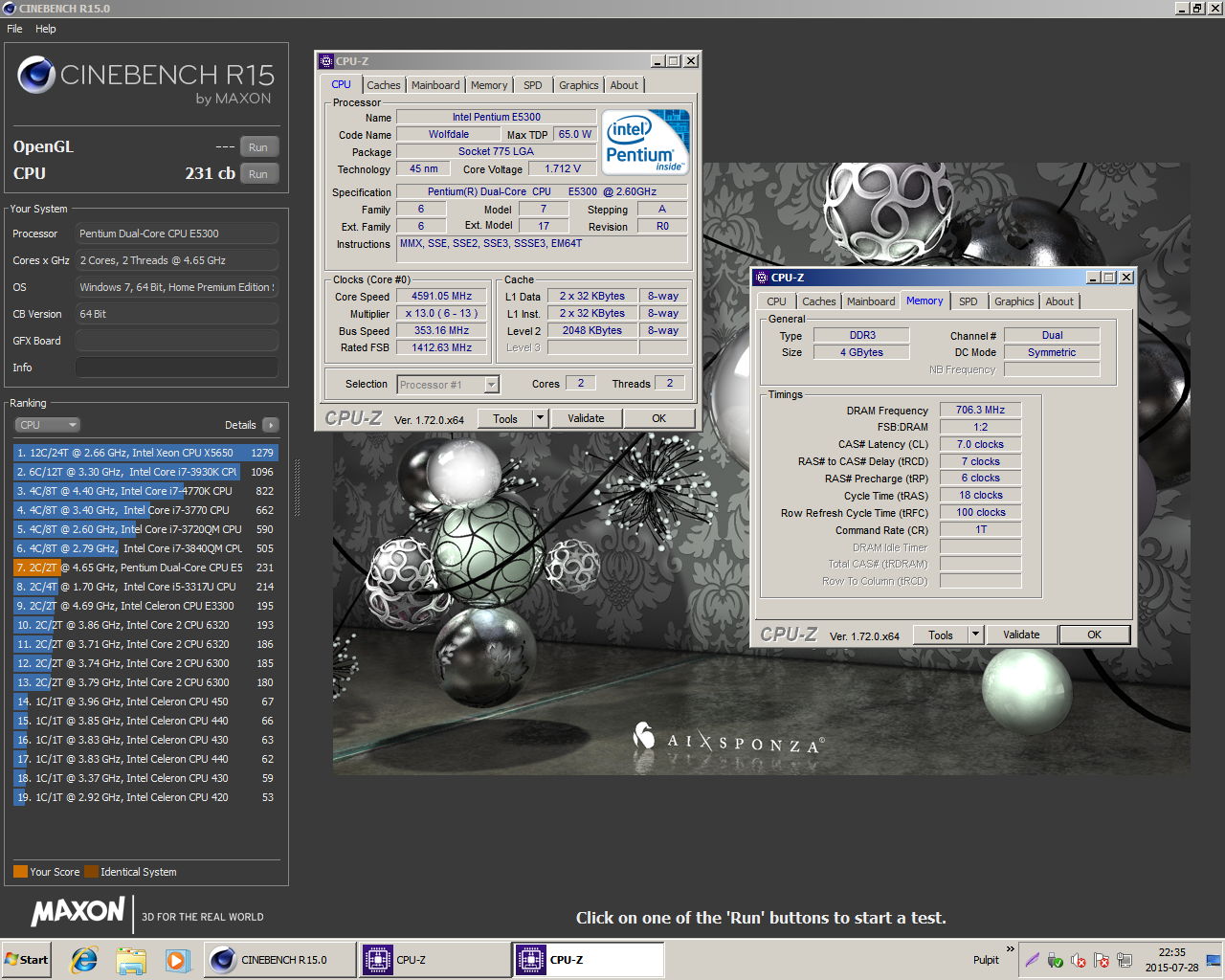Image resolution: width=1225 pixels, height=980 pixels.
Task: Click the Processor field showing Pentium E5300
Action: click(x=177, y=234)
